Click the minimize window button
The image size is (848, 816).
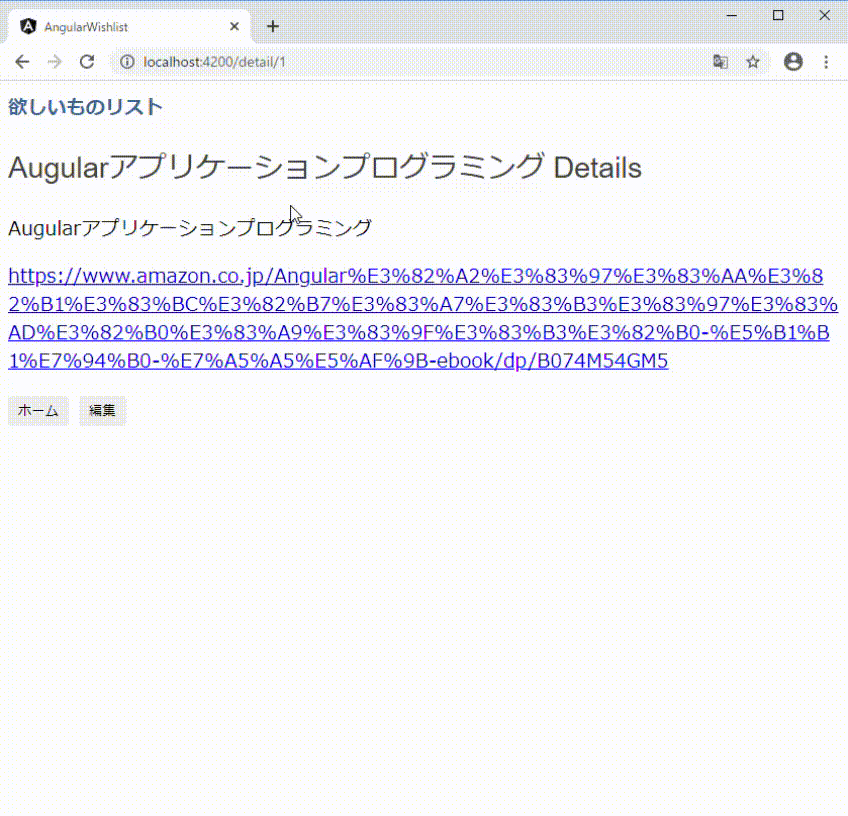pyautogui.click(x=731, y=15)
